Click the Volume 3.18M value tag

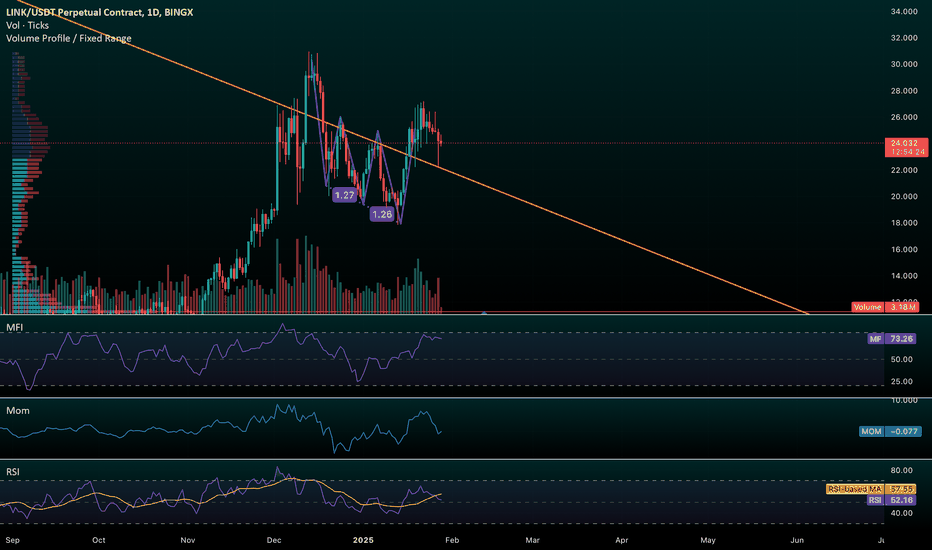click(885, 307)
